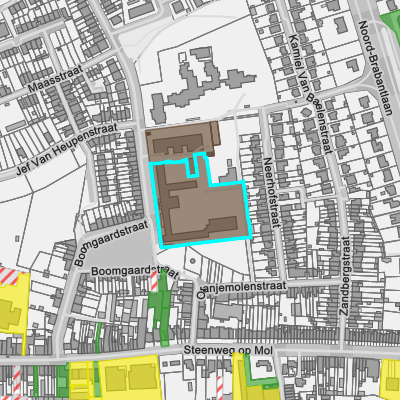400x400 pixels.
Task: Select the Maasstraat street label
Action: point(55,79)
